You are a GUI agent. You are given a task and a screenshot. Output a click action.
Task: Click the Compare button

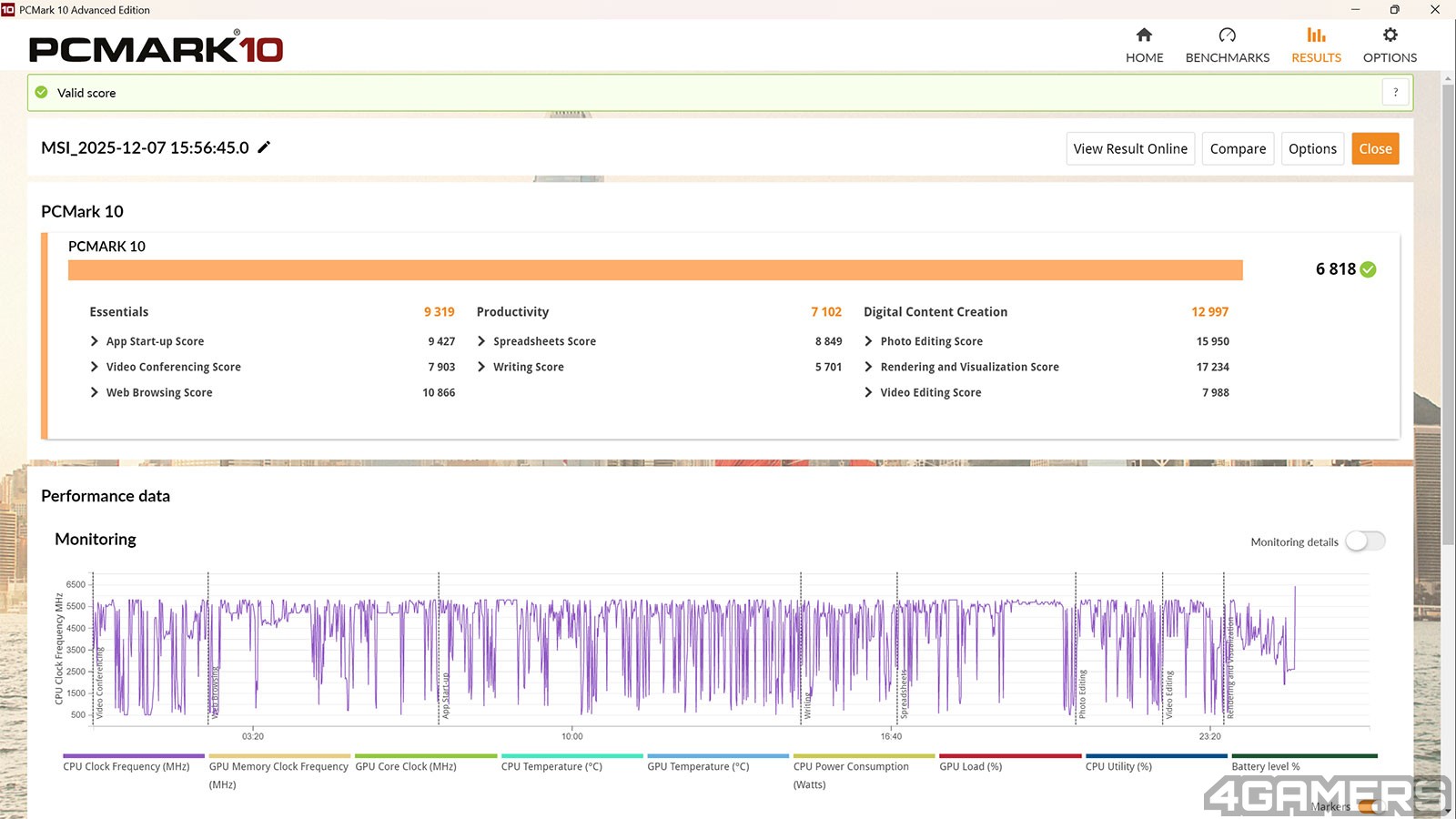tap(1238, 148)
